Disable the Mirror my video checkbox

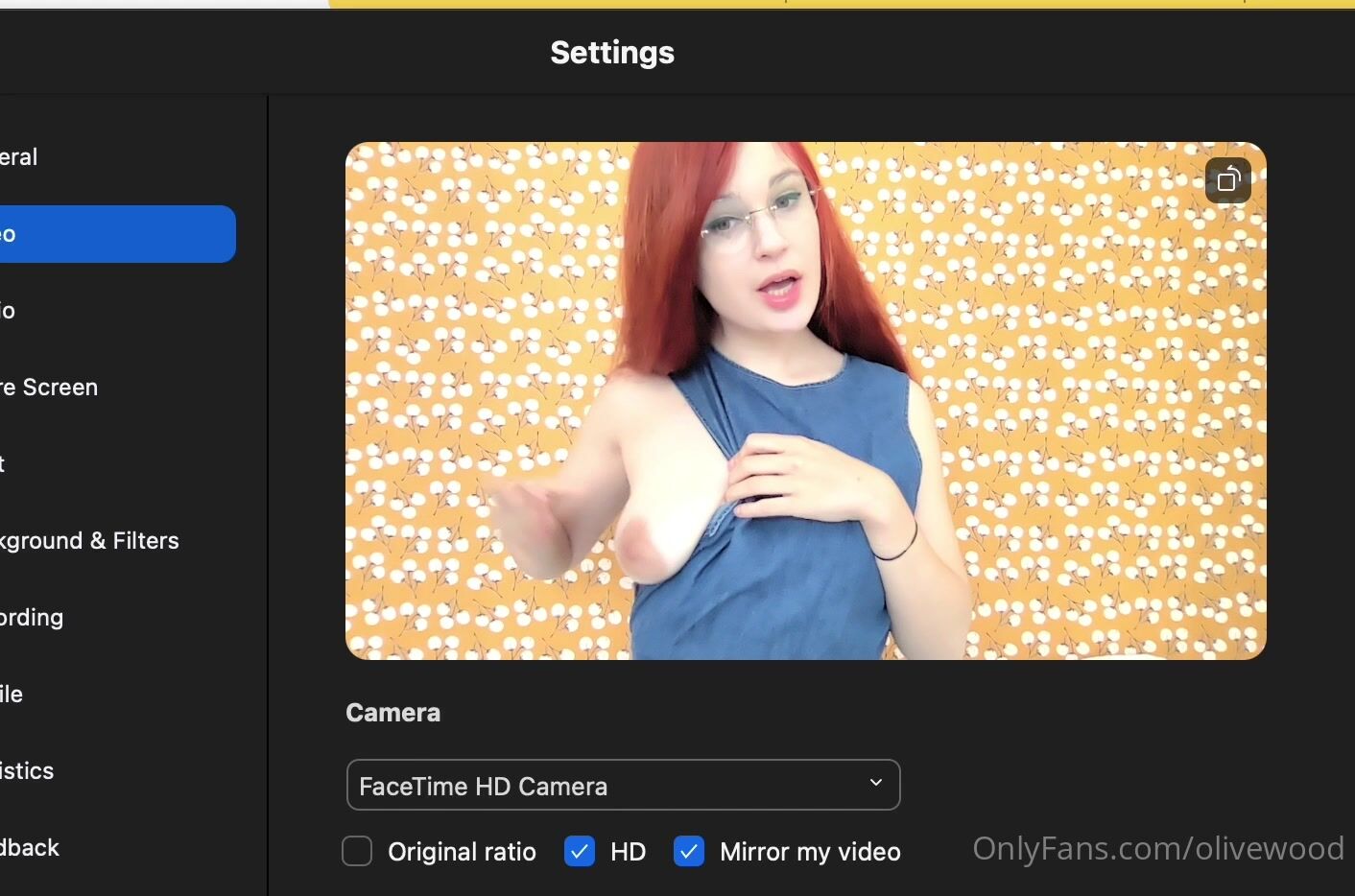(689, 851)
